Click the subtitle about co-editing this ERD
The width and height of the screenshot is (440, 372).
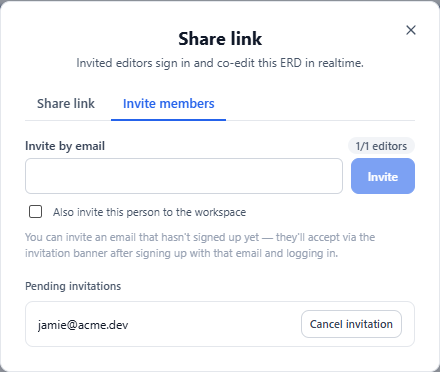click(x=220, y=63)
